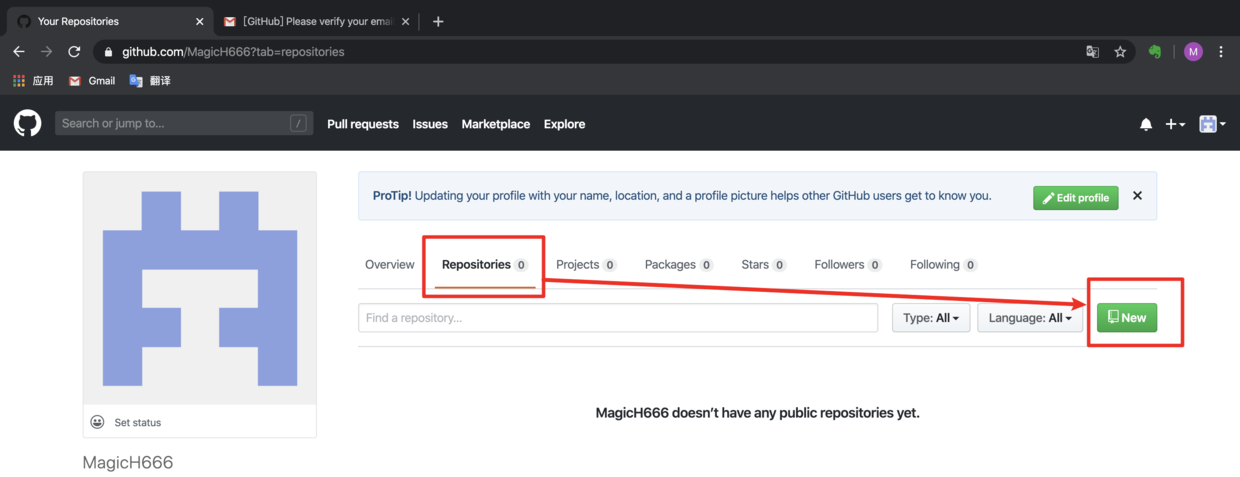Open the Gmail bookmark
1240x477 pixels.
pos(92,81)
